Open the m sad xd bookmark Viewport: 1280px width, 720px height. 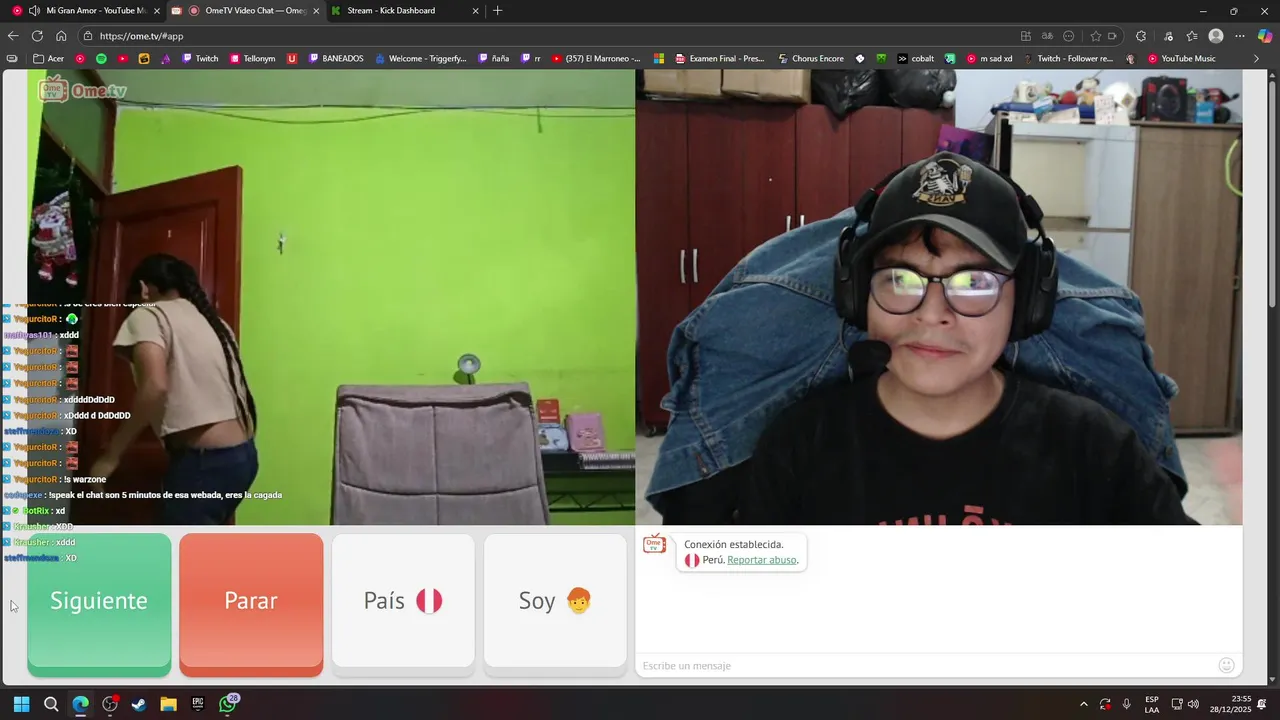(989, 59)
